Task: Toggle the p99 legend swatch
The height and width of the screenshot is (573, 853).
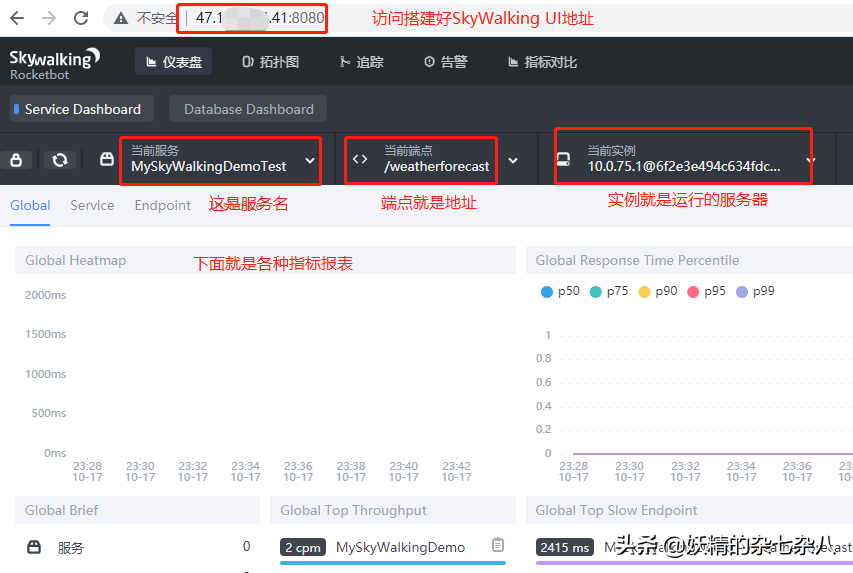Action: (x=742, y=292)
